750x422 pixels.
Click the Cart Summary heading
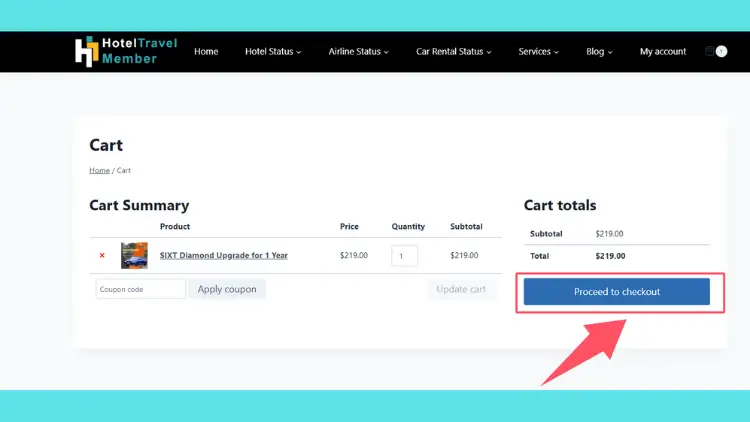pos(139,205)
